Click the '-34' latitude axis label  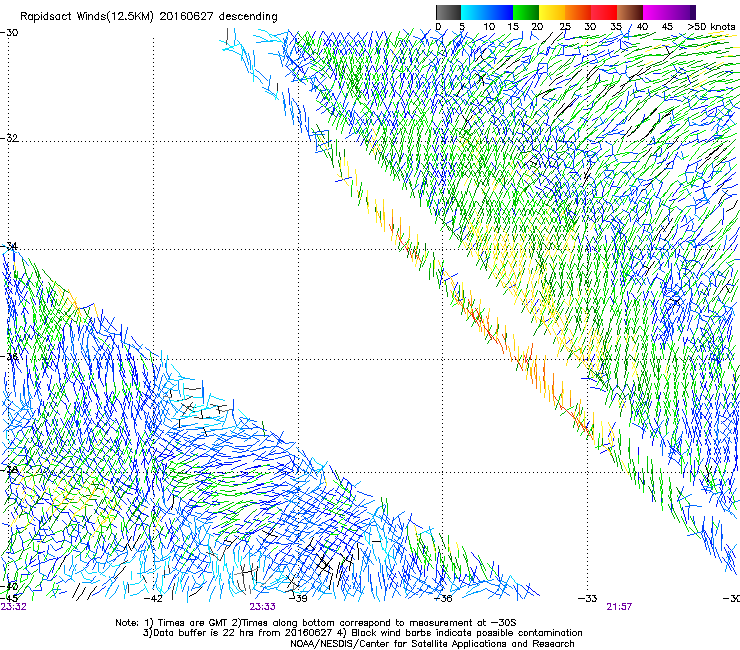click(x=9, y=246)
